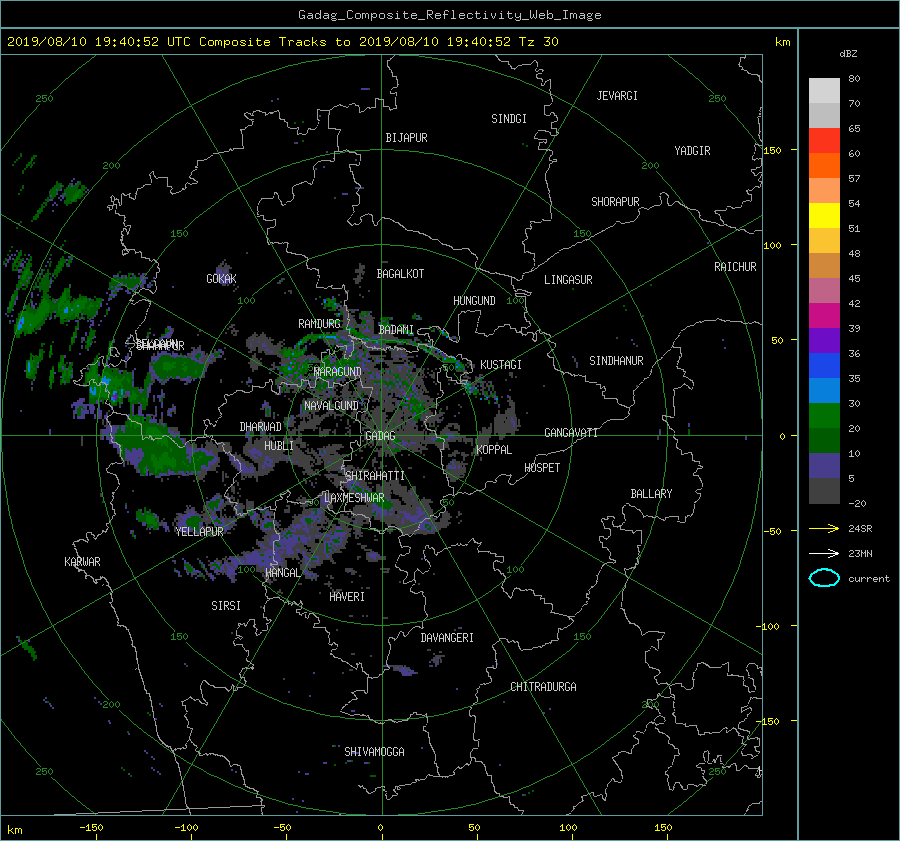Viewport: 900px width, 841px height.
Task: Pick the light gray 70 dBZ swatch
Action: pyautogui.click(x=824, y=91)
